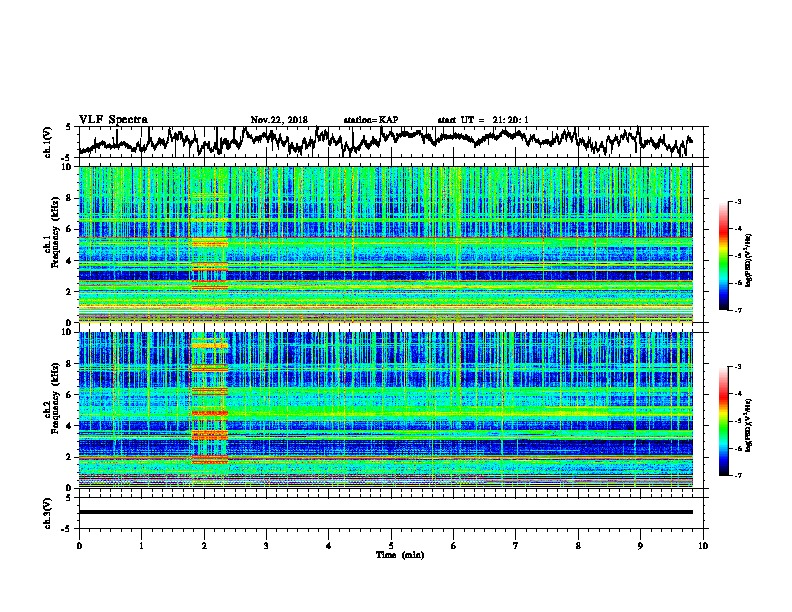Click the "ch.3(V)" axis label

(47, 513)
